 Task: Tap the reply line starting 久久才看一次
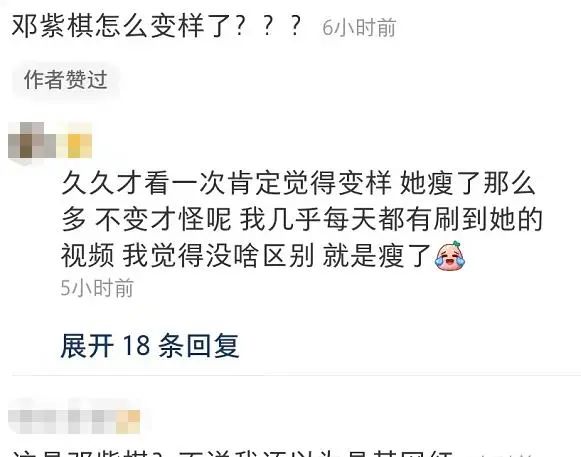pyautogui.click(x=298, y=183)
